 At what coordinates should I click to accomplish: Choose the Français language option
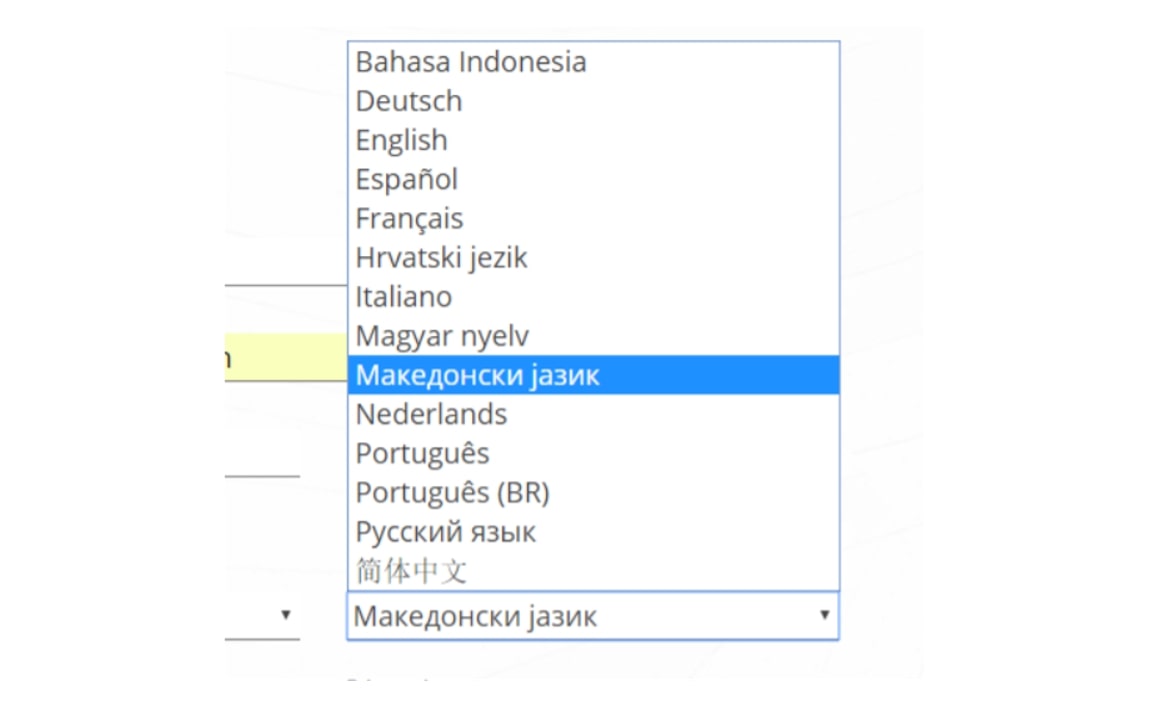point(410,218)
